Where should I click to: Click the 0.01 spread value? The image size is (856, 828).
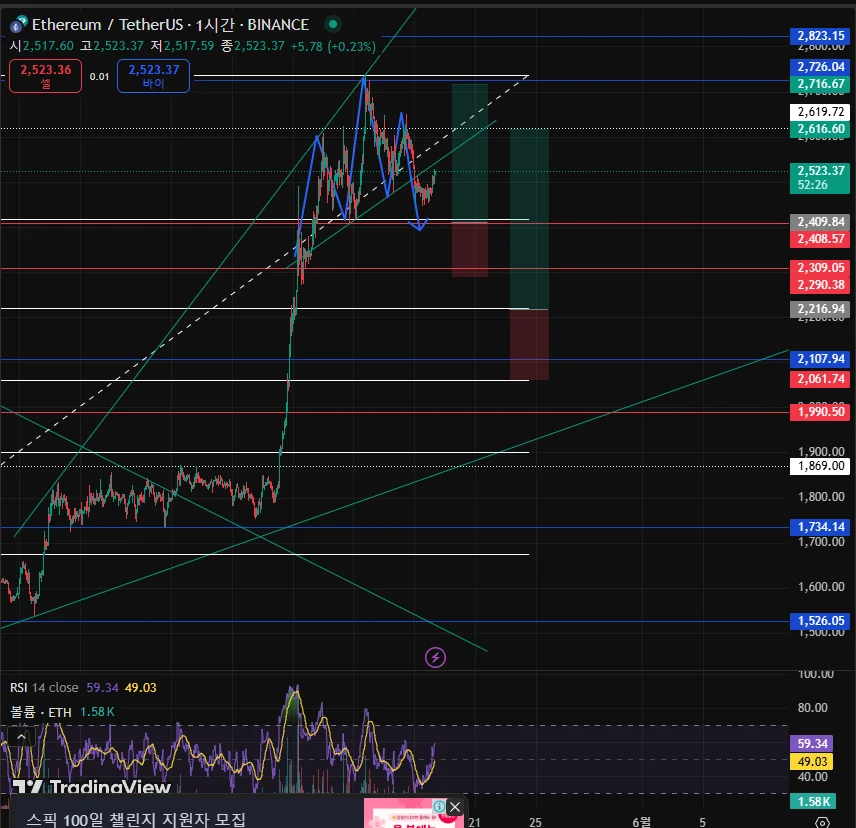click(99, 76)
